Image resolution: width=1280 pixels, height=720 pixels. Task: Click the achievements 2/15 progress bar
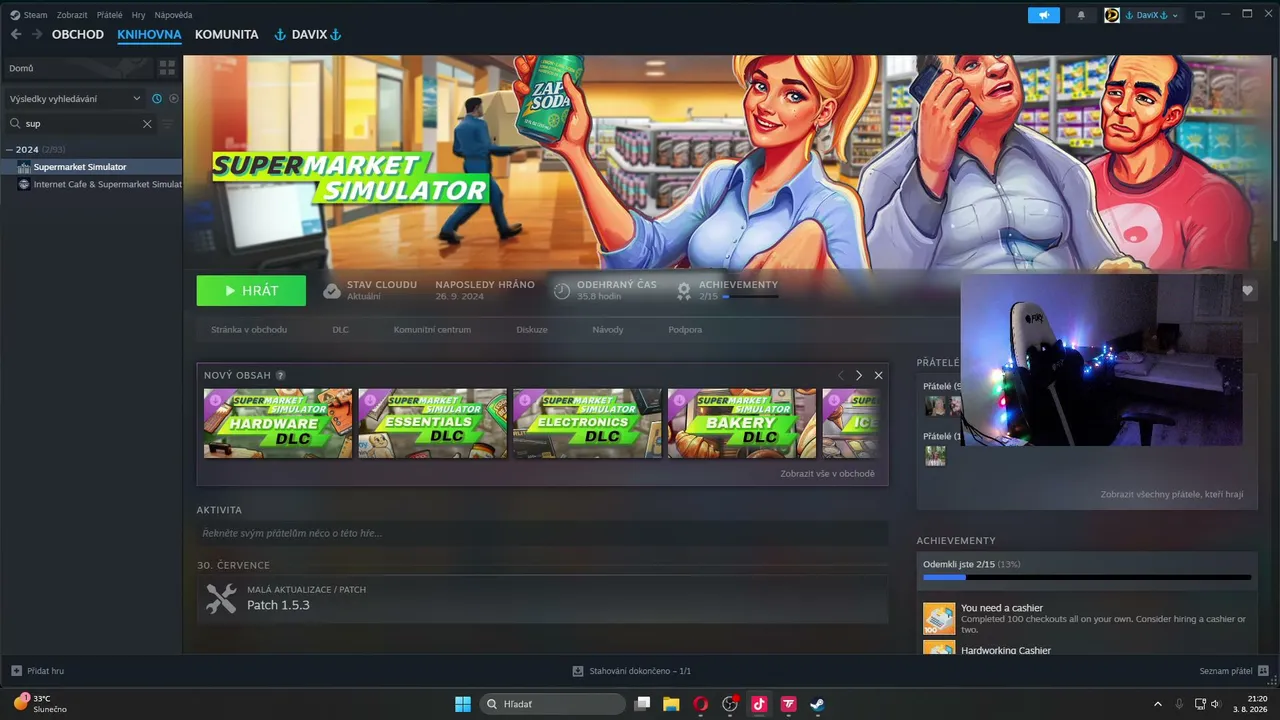tap(750, 297)
